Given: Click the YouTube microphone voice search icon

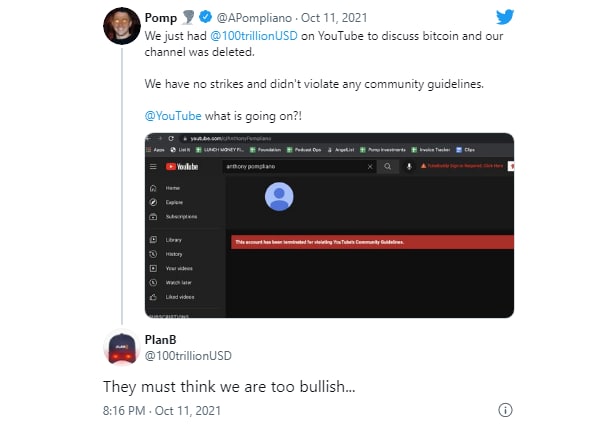Looking at the screenshot, I should [x=409, y=167].
